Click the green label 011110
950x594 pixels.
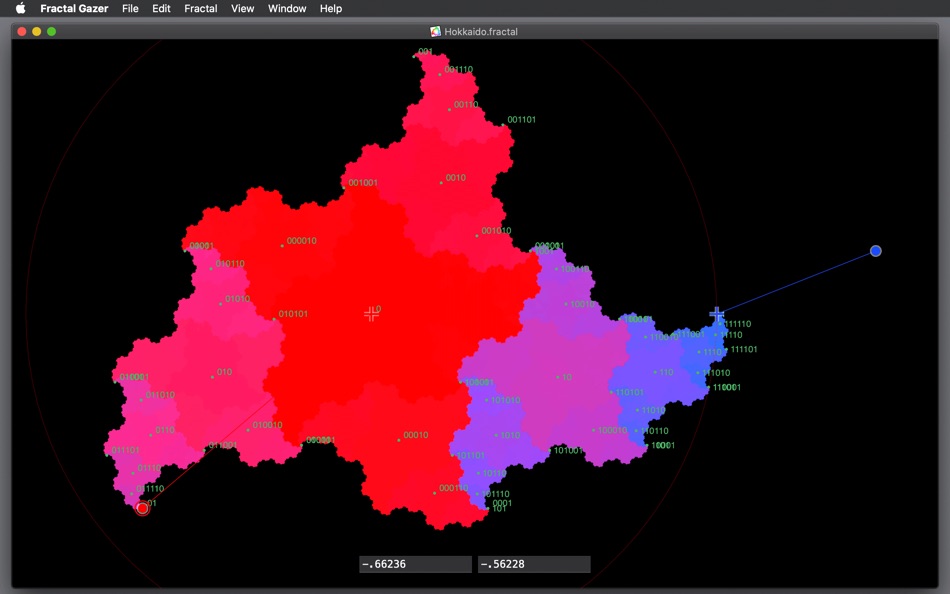click(150, 489)
